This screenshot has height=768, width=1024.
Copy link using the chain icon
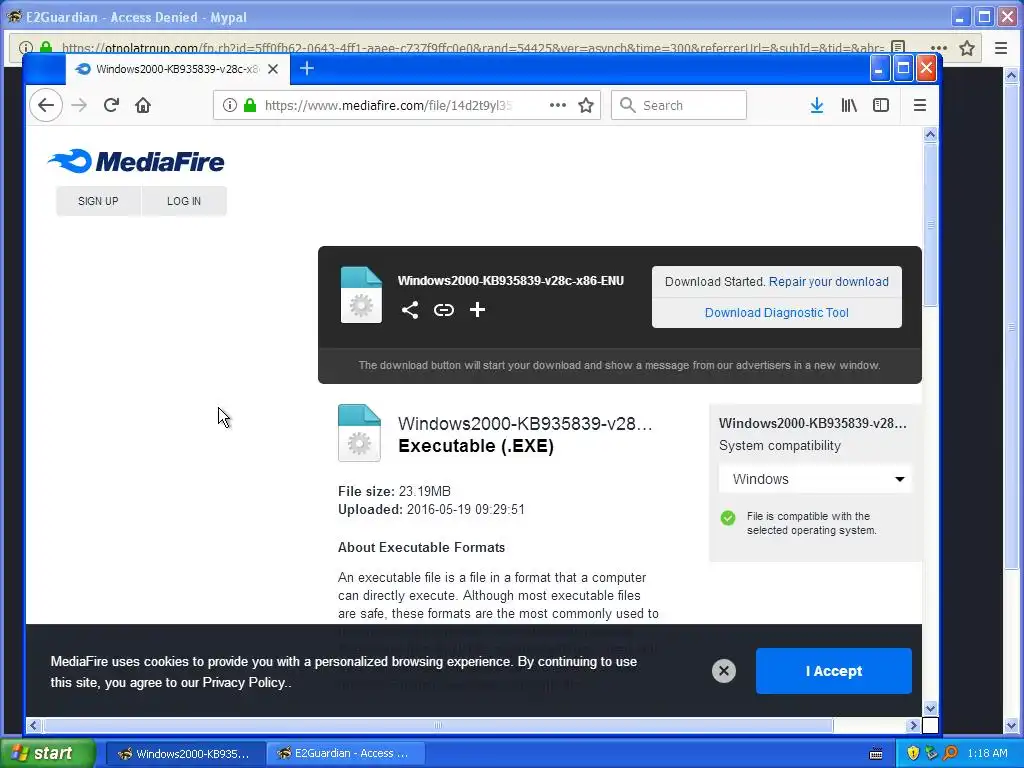pyautogui.click(x=443, y=310)
